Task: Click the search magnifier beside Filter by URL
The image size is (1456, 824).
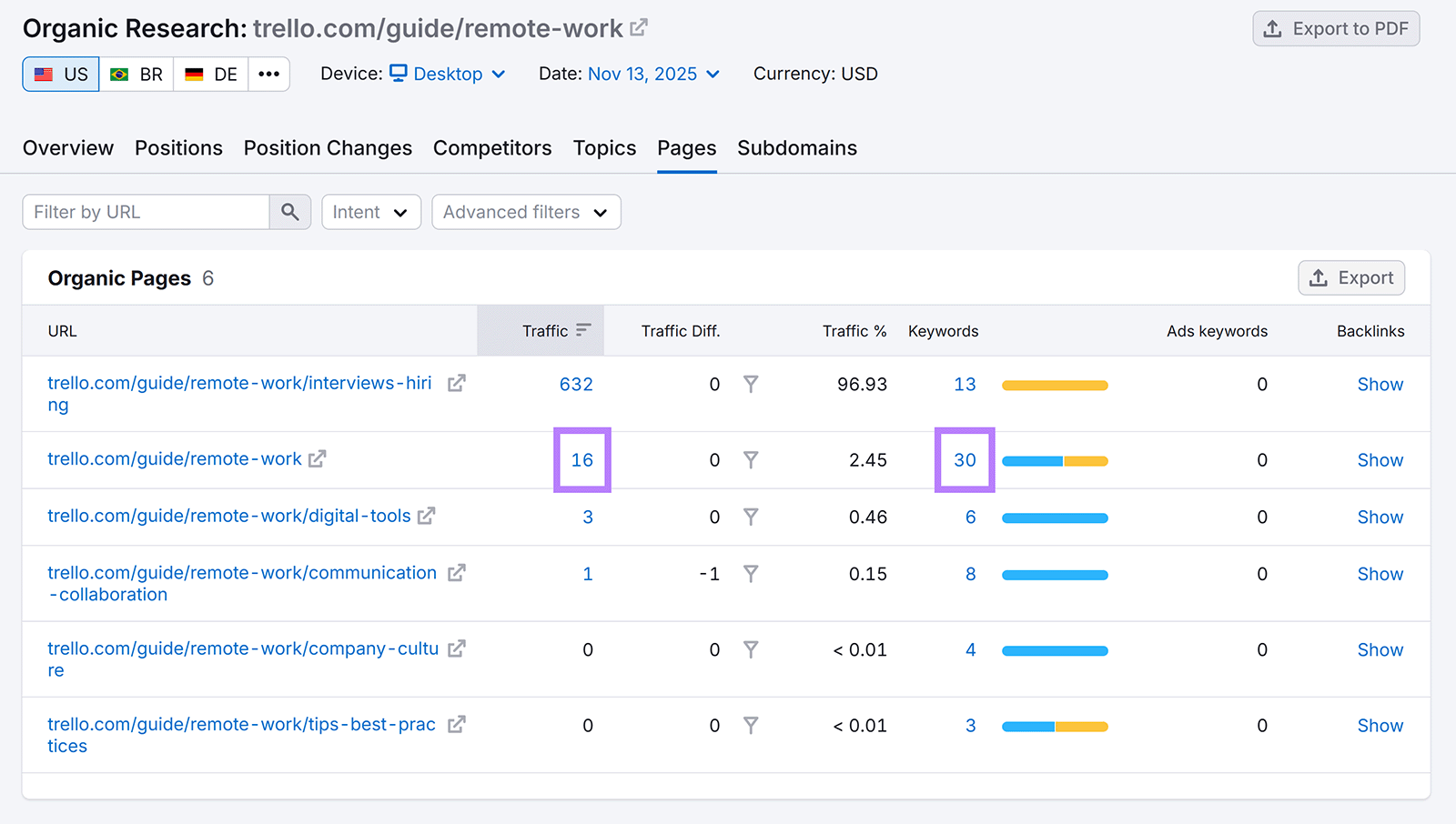Action: [290, 212]
